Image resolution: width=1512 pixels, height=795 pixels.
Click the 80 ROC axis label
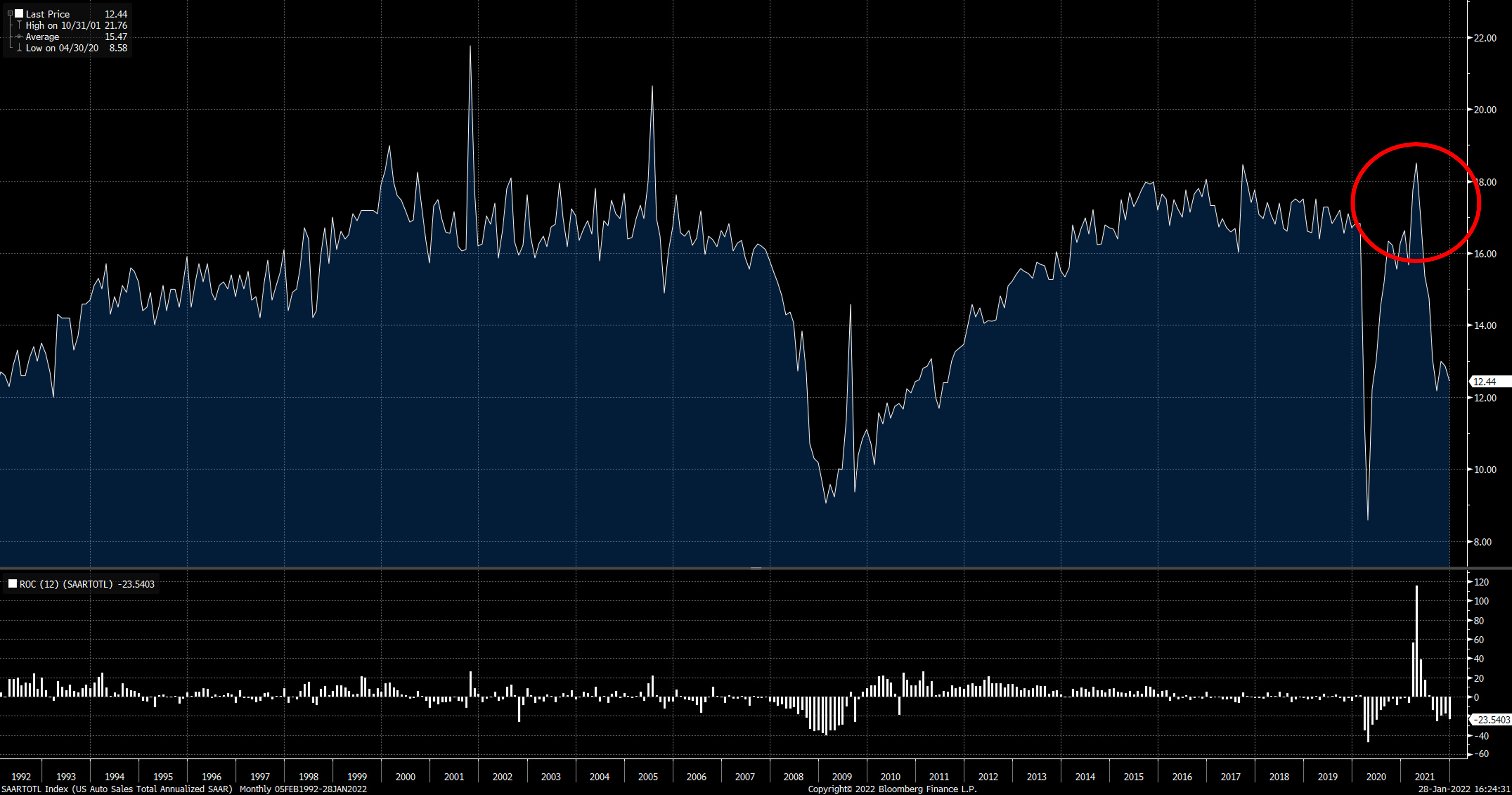point(1479,621)
